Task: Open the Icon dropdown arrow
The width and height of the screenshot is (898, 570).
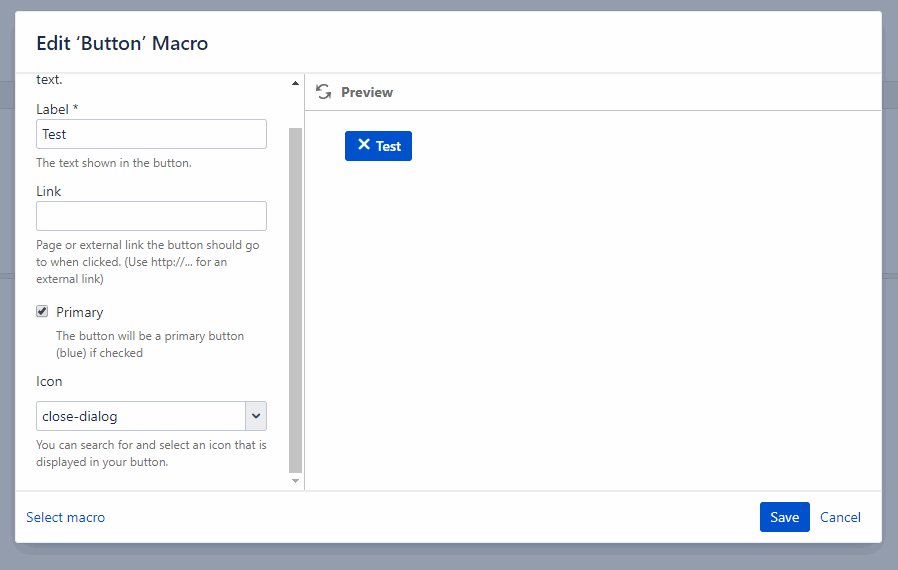Action: pos(256,416)
